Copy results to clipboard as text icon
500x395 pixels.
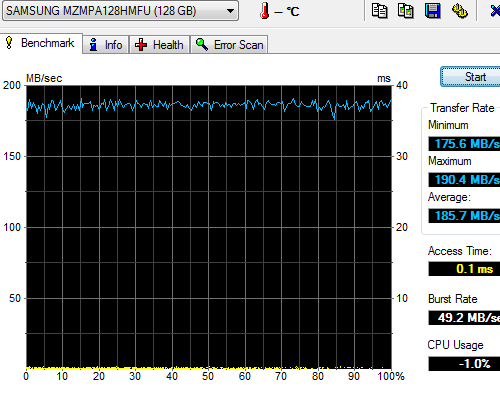tap(379, 10)
